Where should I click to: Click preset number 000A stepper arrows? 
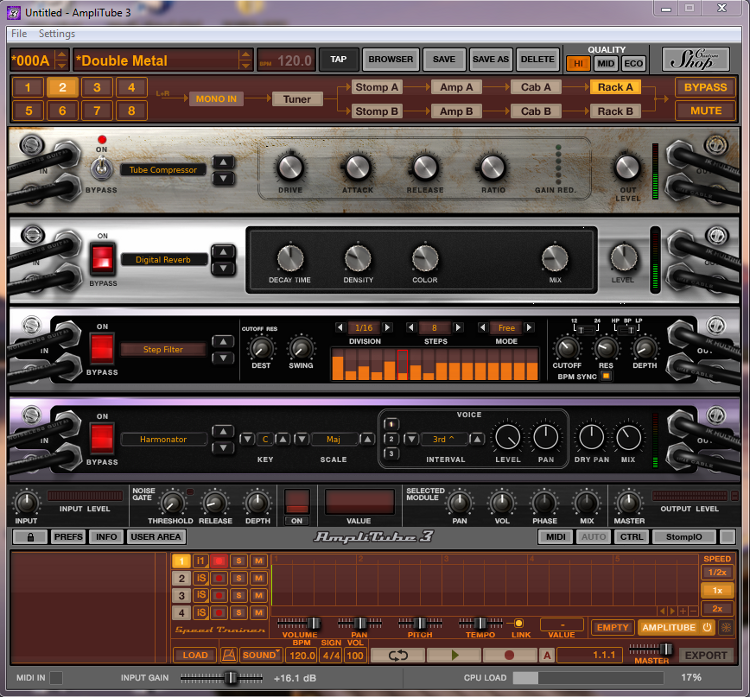coord(61,60)
